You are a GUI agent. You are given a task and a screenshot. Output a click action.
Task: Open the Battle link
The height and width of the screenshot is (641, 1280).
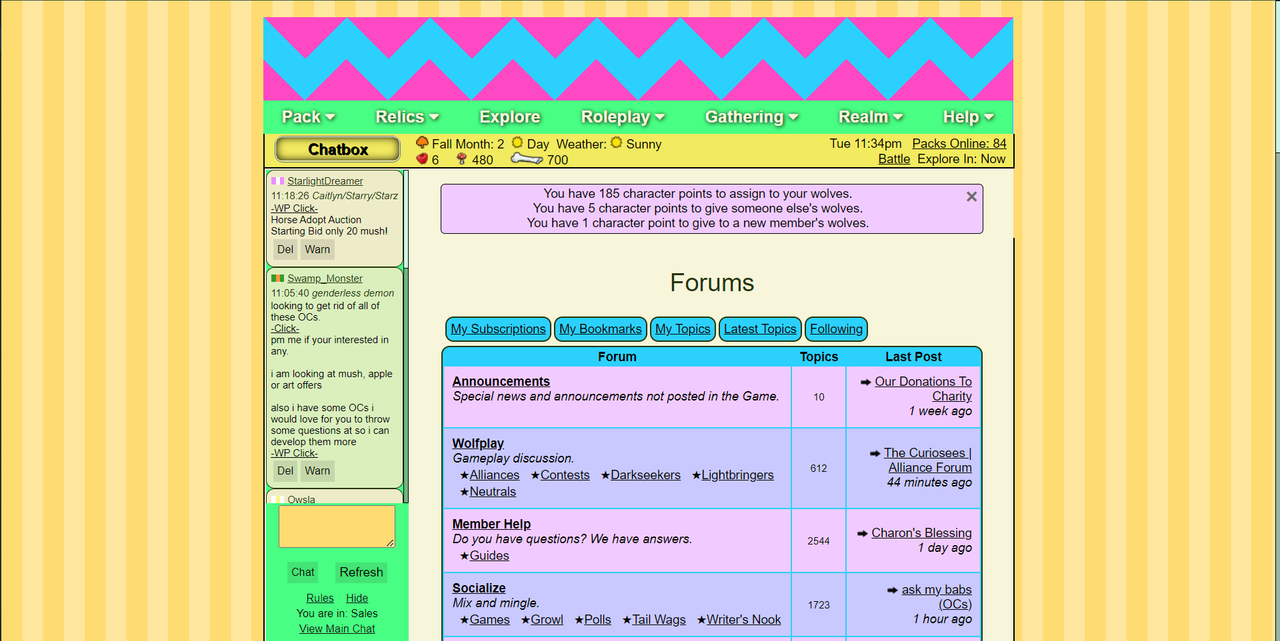tap(894, 159)
